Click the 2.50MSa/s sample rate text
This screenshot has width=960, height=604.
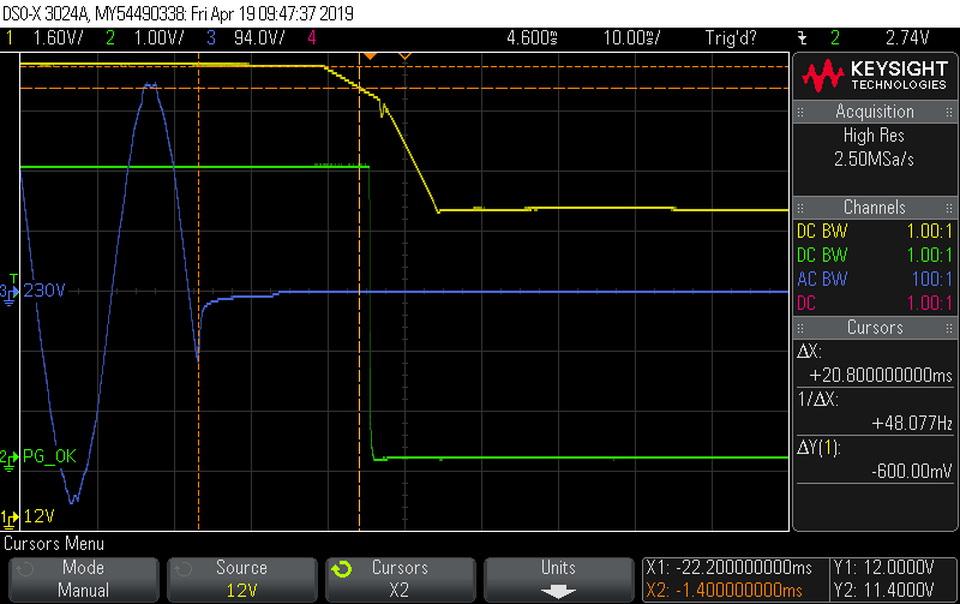(874, 159)
